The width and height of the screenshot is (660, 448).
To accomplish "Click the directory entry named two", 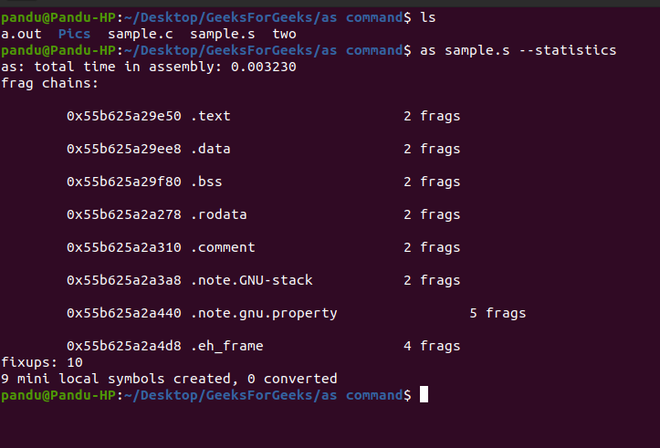I will point(284,34).
